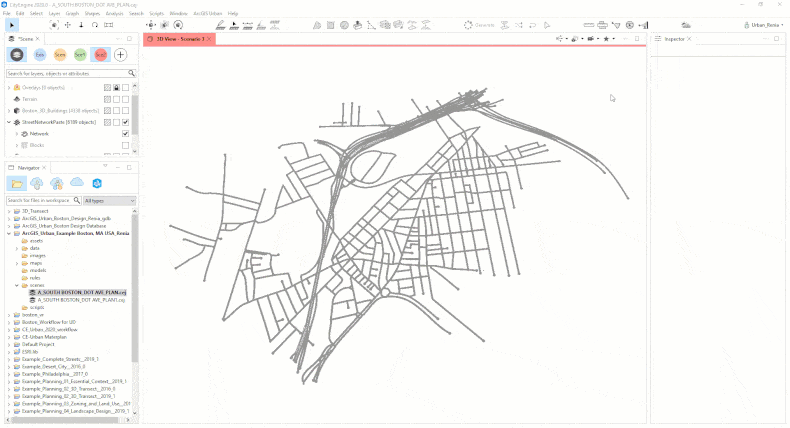Image resolution: width=790 pixels, height=428 pixels.
Task: Enable visibility checkbox of Overlays layer
Action: (125, 88)
